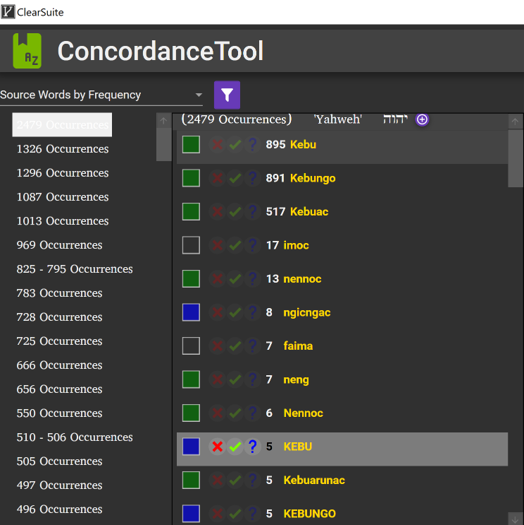The height and width of the screenshot is (525, 524).
Task: Click the word Kebuarunac in the list
Action: point(314,480)
